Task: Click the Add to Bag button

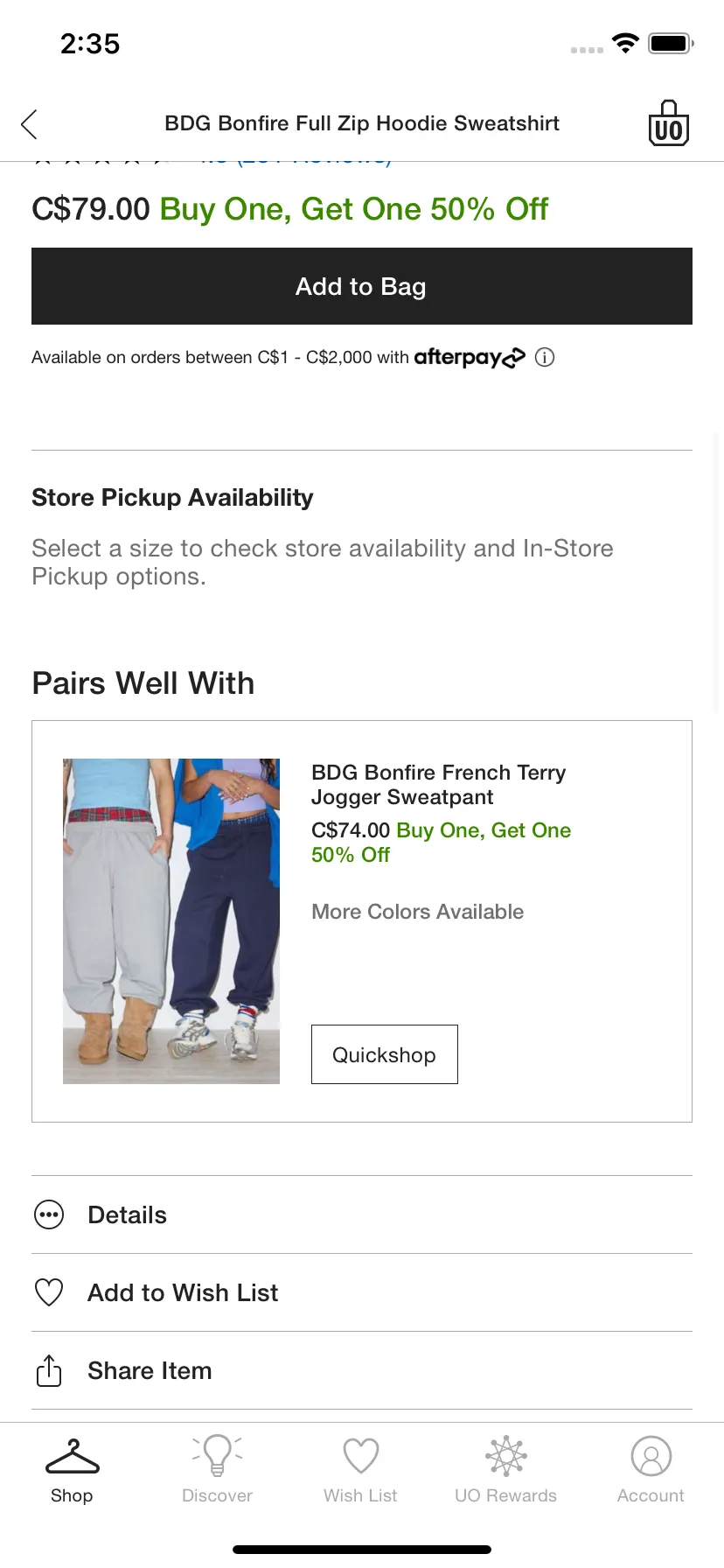Action: click(x=362, y=286)
